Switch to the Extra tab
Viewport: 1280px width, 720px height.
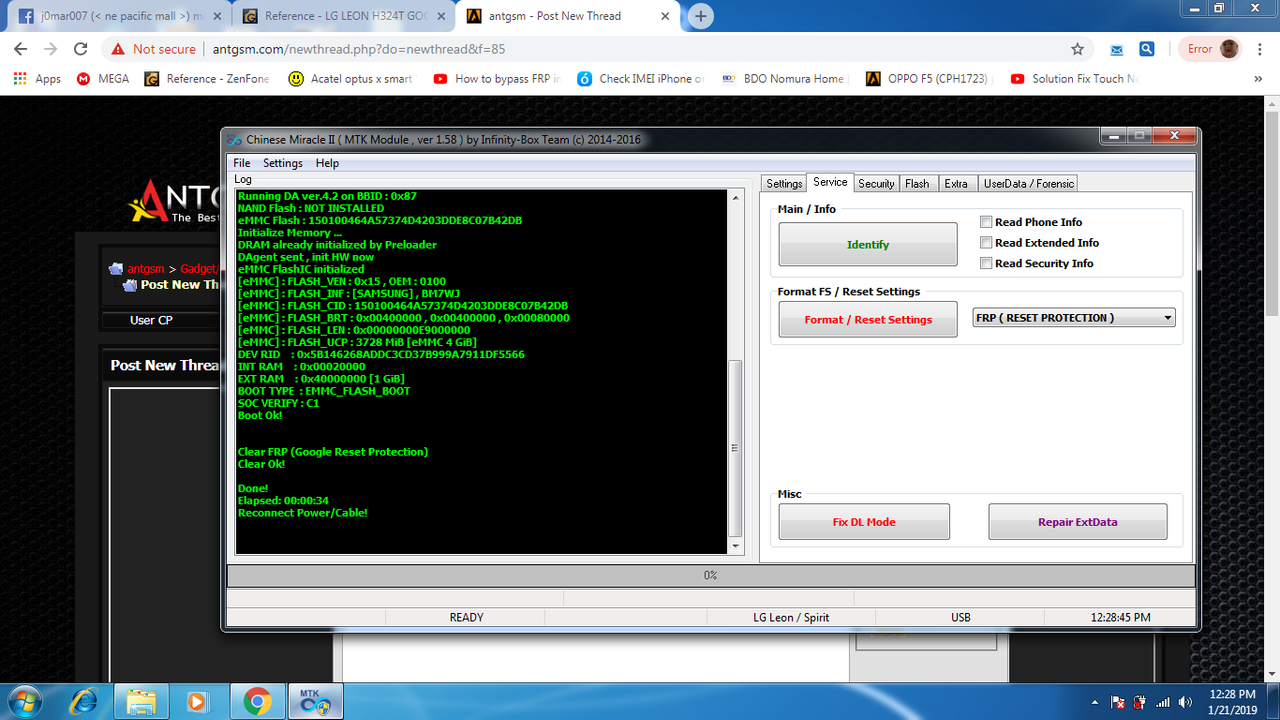pyautogui.click(x=956, y=183)
